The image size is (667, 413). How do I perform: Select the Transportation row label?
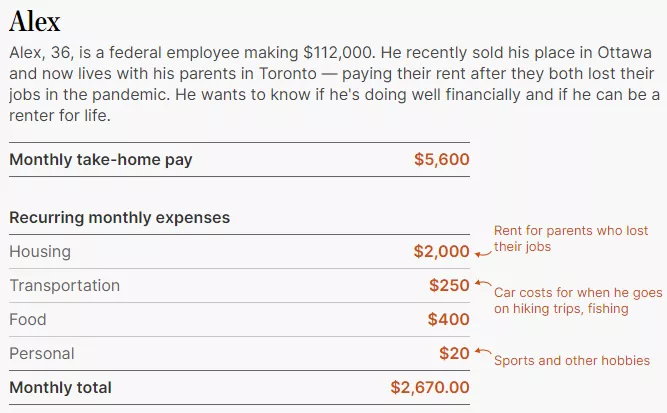point(65,285)
